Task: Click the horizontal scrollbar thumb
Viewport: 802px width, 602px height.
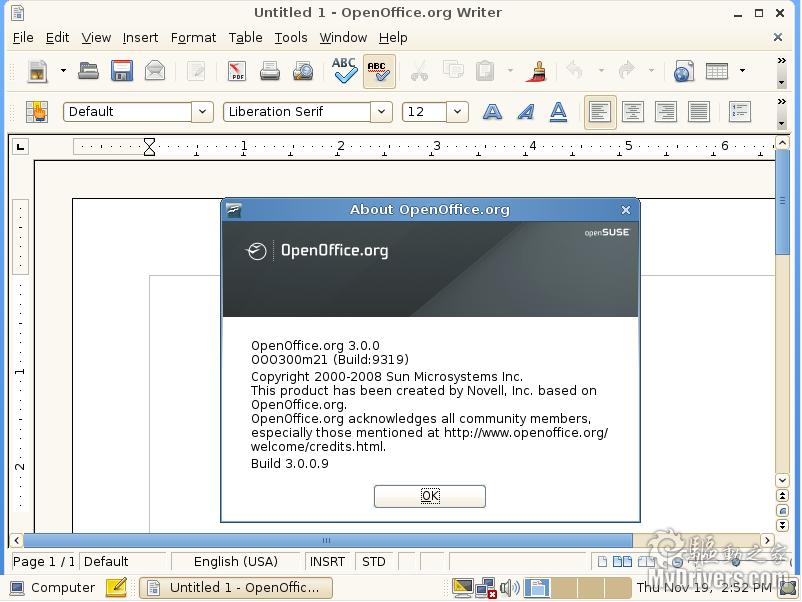Action: click(327, 540)
